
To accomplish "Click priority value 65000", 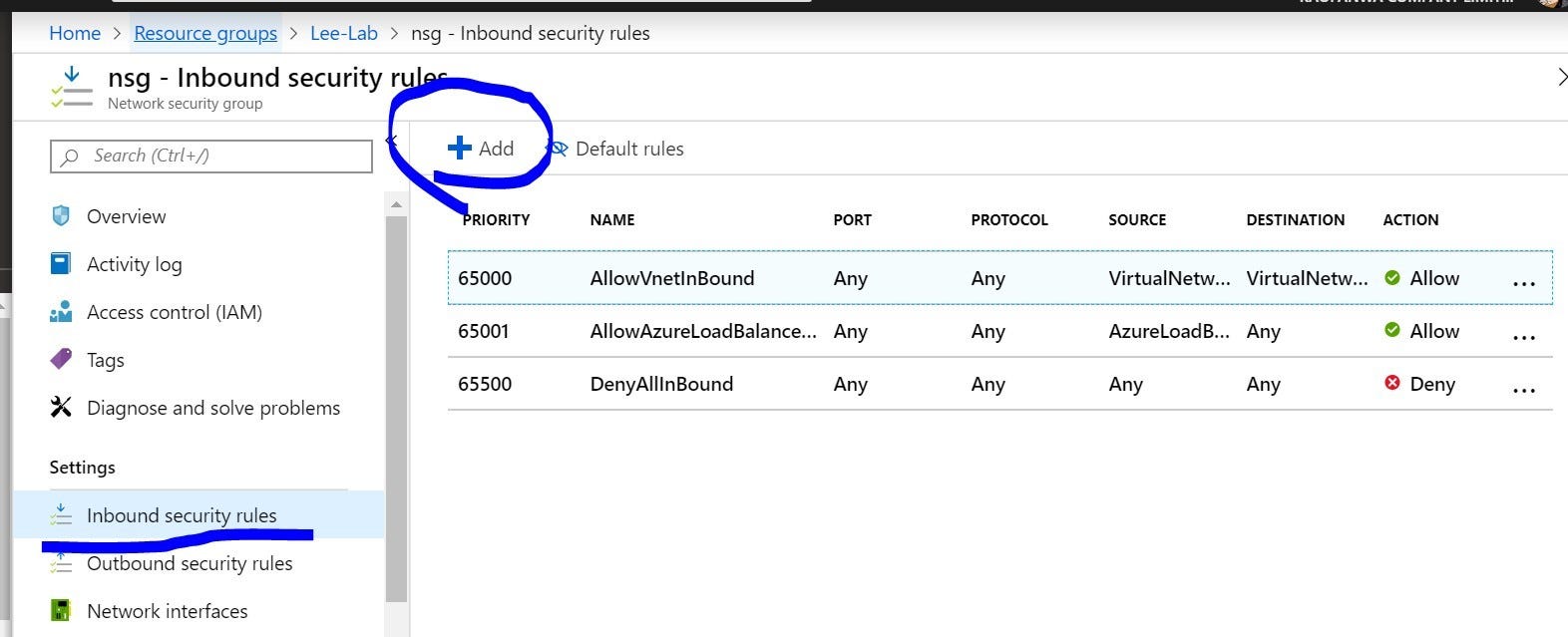I will point(485,278).
